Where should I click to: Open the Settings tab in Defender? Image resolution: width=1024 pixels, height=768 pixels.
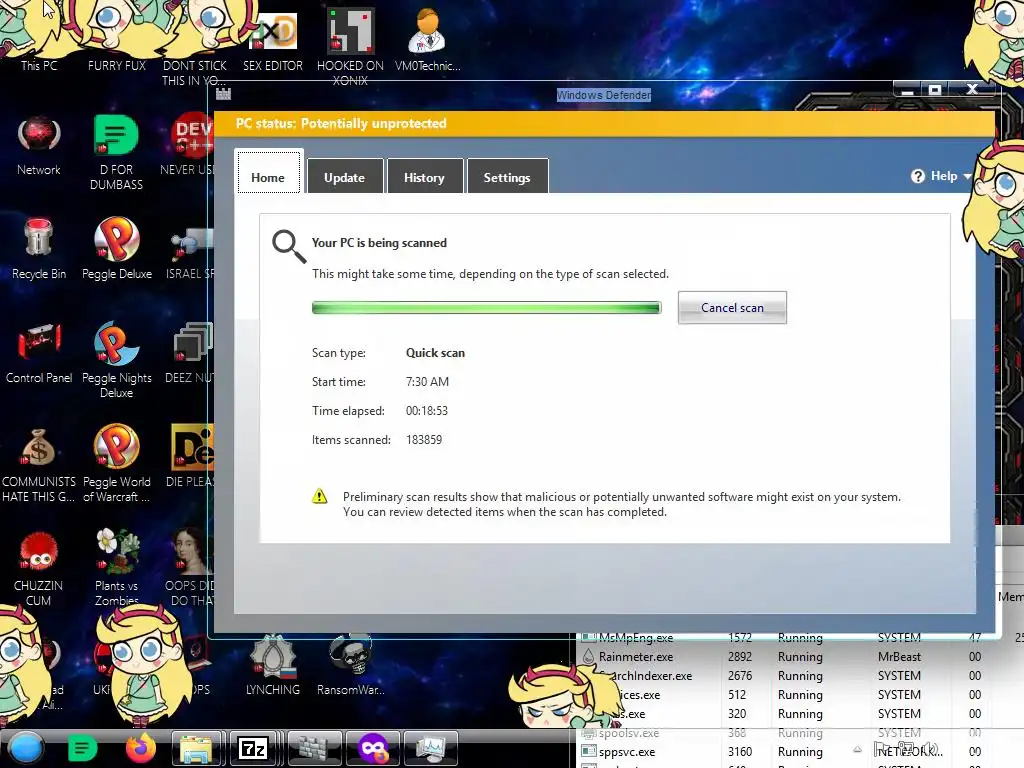coord(507,176)
